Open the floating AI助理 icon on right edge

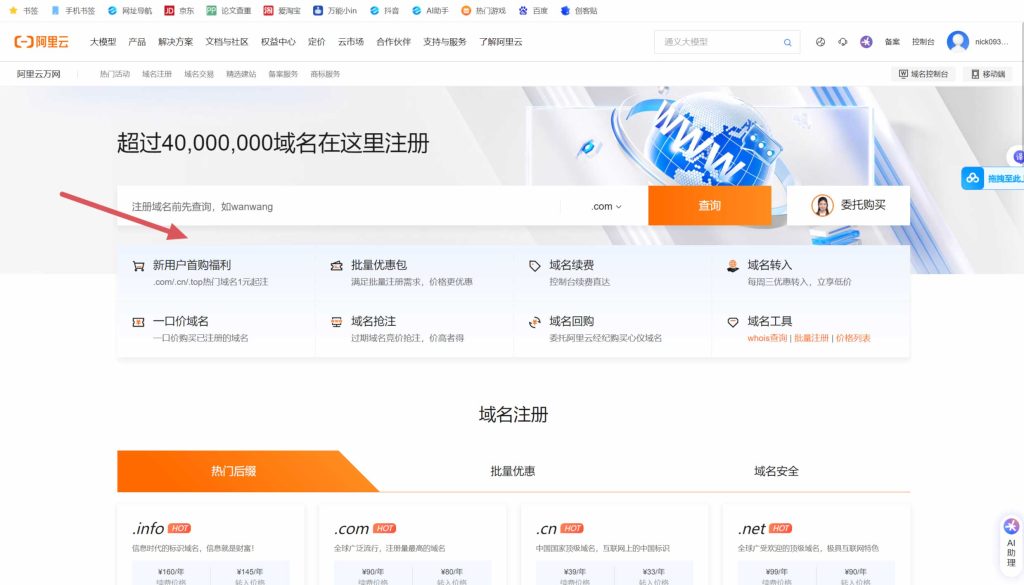(x=1011, y=541)
